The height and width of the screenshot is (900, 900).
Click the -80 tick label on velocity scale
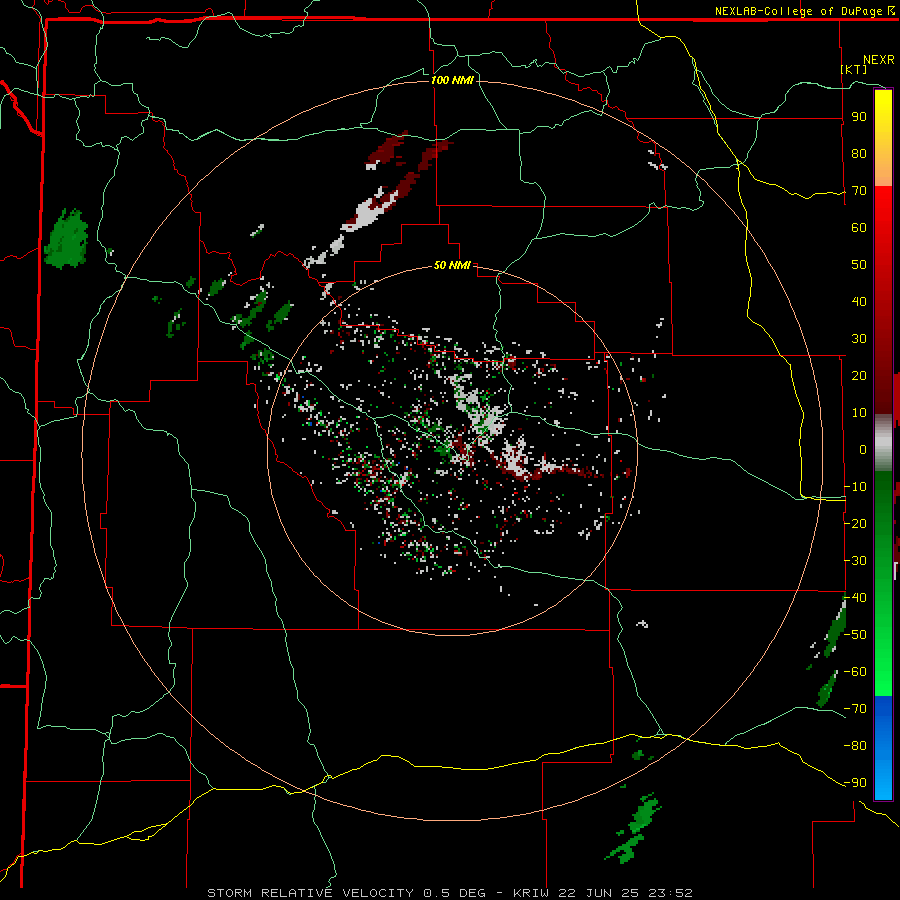[855, 746]
